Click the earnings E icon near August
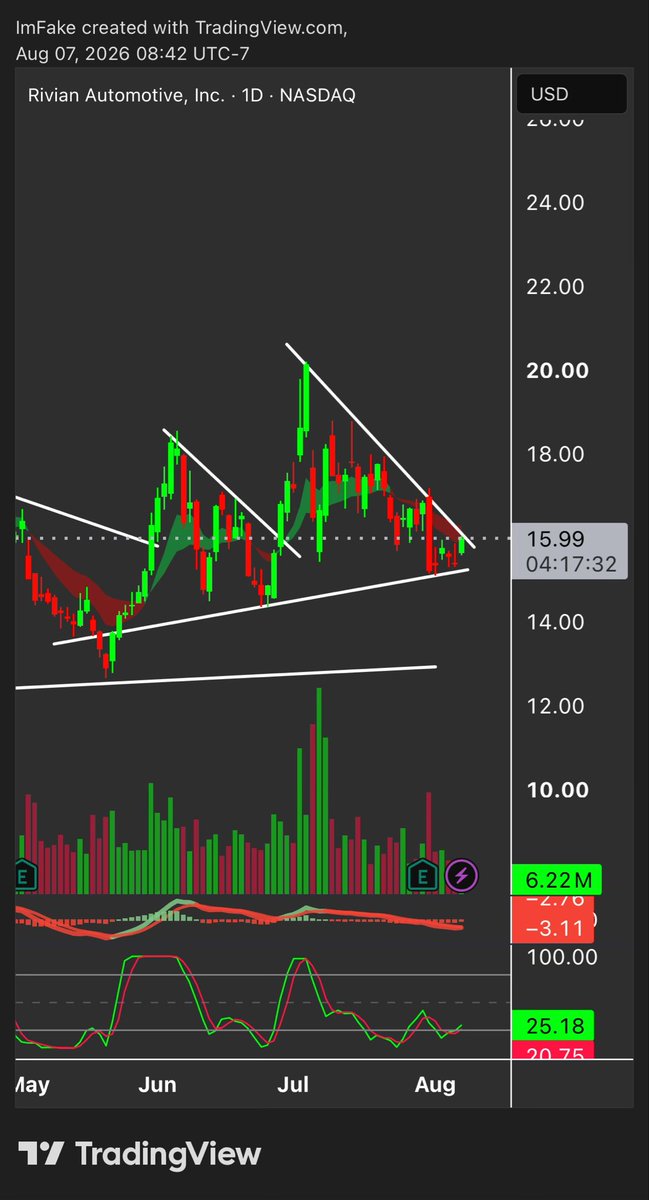This screenshot has width=649, height=1200. (424, 877)
